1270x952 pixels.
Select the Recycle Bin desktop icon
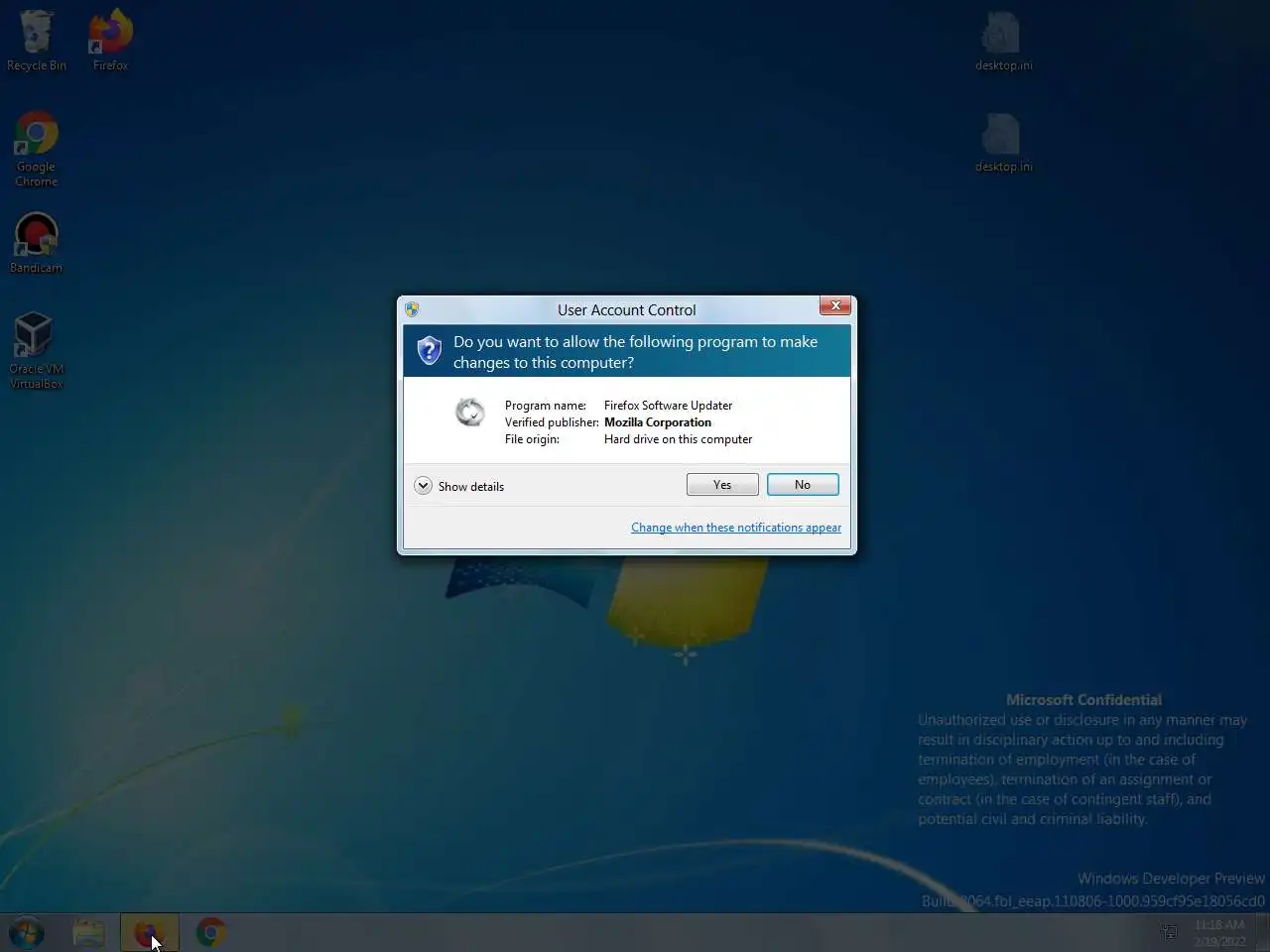37,41
